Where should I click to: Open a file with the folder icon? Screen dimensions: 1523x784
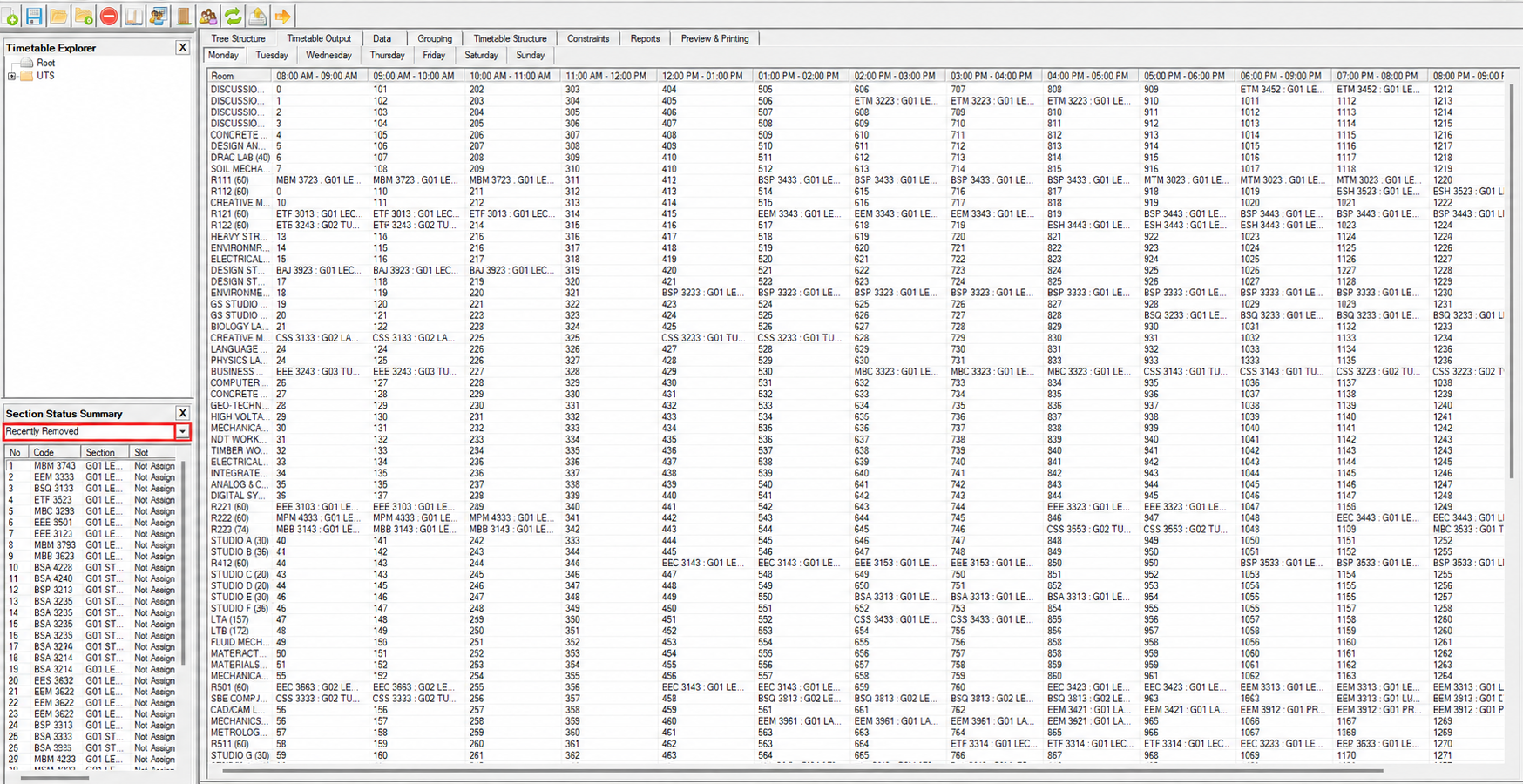58,16
